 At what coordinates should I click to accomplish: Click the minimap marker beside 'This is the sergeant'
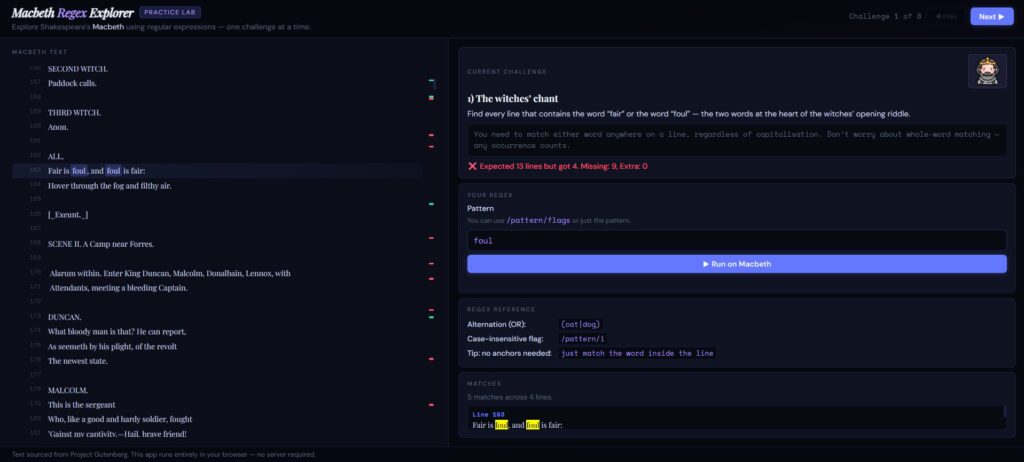[x=431, y=404]
